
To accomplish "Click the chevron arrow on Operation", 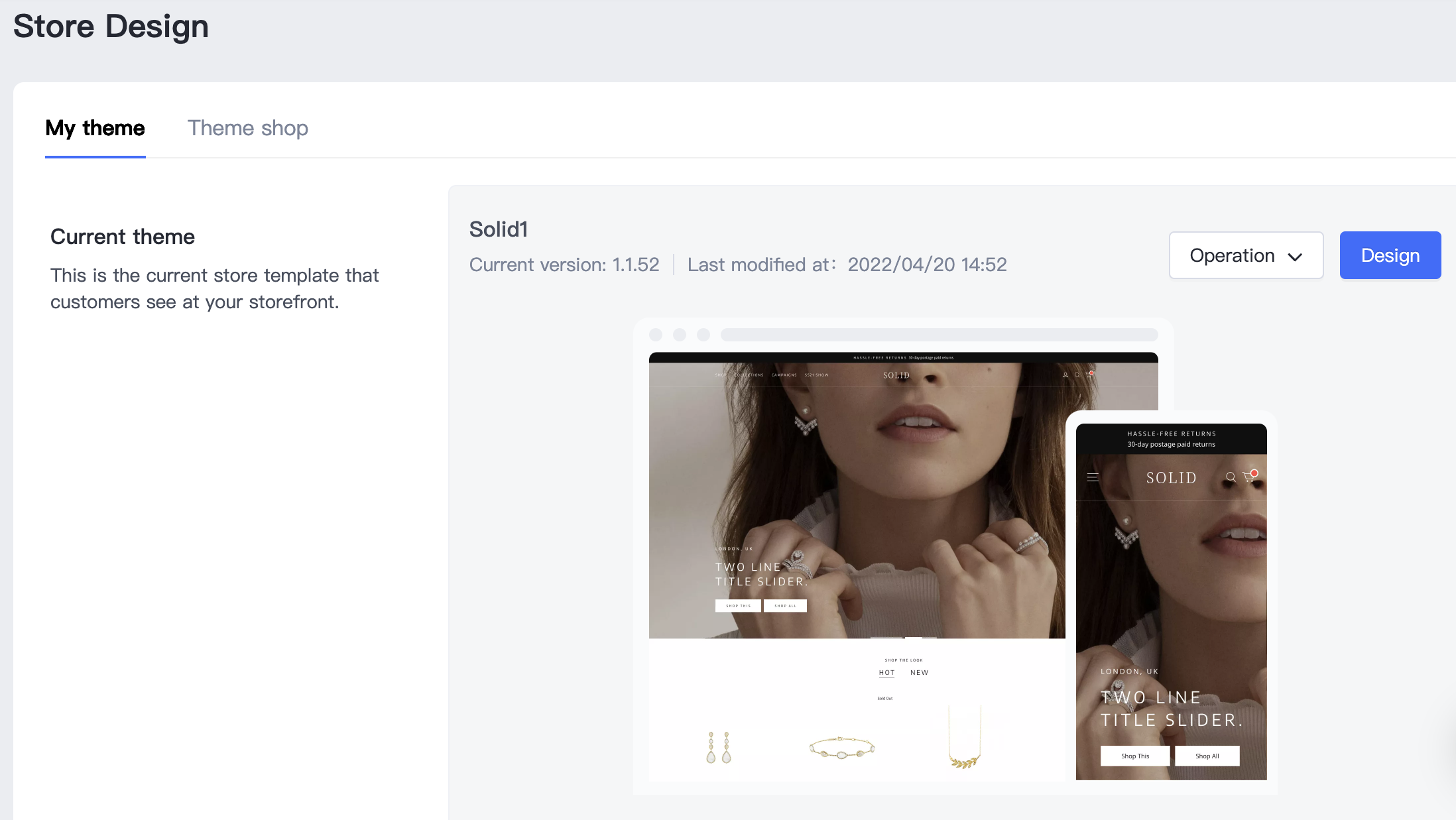I will [1294, 257].
